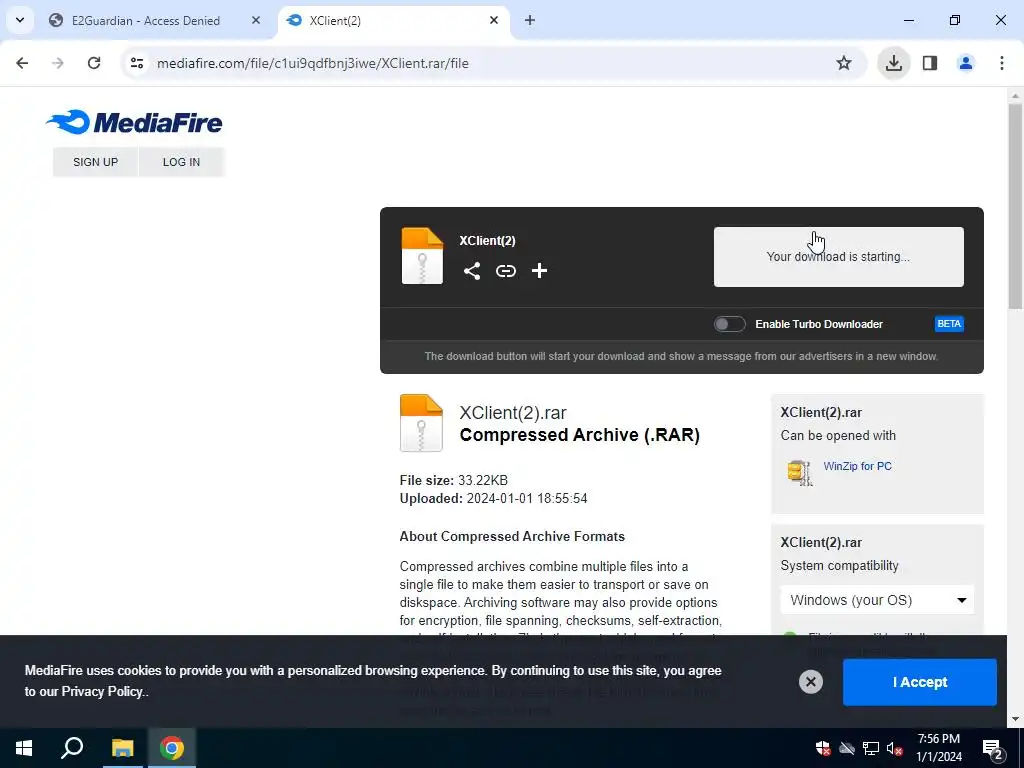Click the System compatibility label
Screen dimensions: 1024x768
point(839,566)
